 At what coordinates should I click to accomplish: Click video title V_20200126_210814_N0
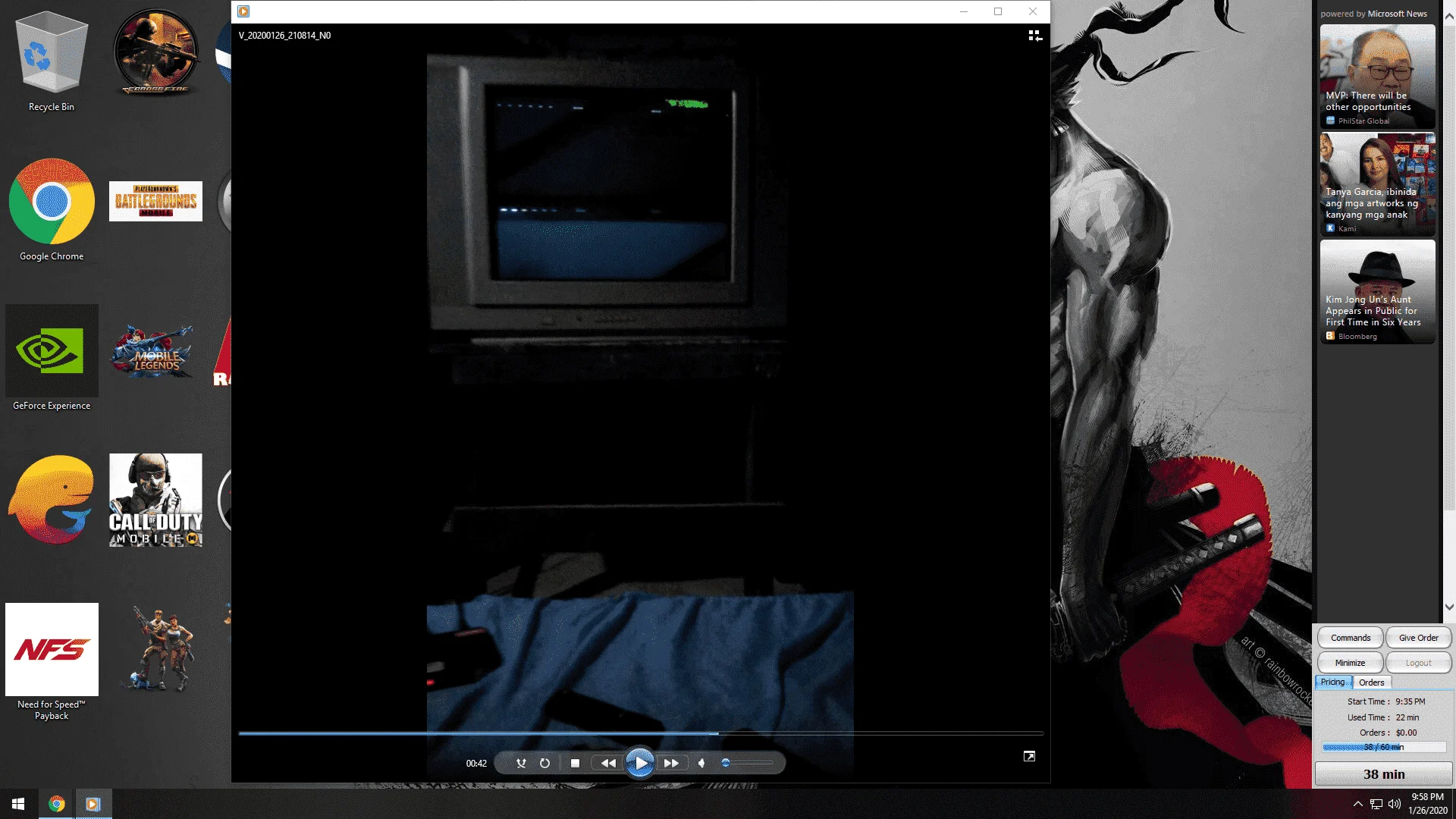pyautogui.click(x=284, y=36)
